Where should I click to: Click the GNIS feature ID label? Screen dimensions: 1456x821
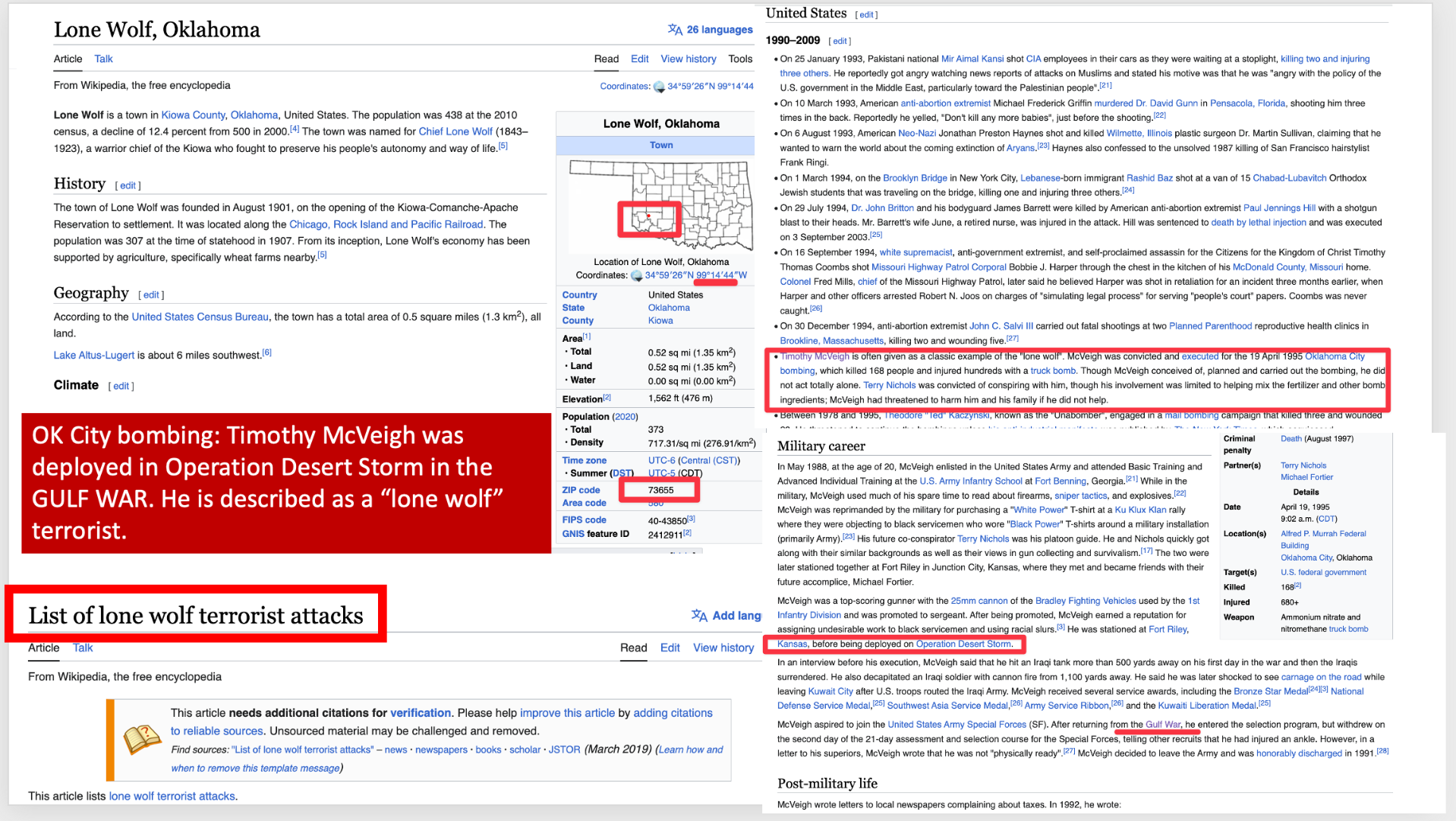coord(595,535)
